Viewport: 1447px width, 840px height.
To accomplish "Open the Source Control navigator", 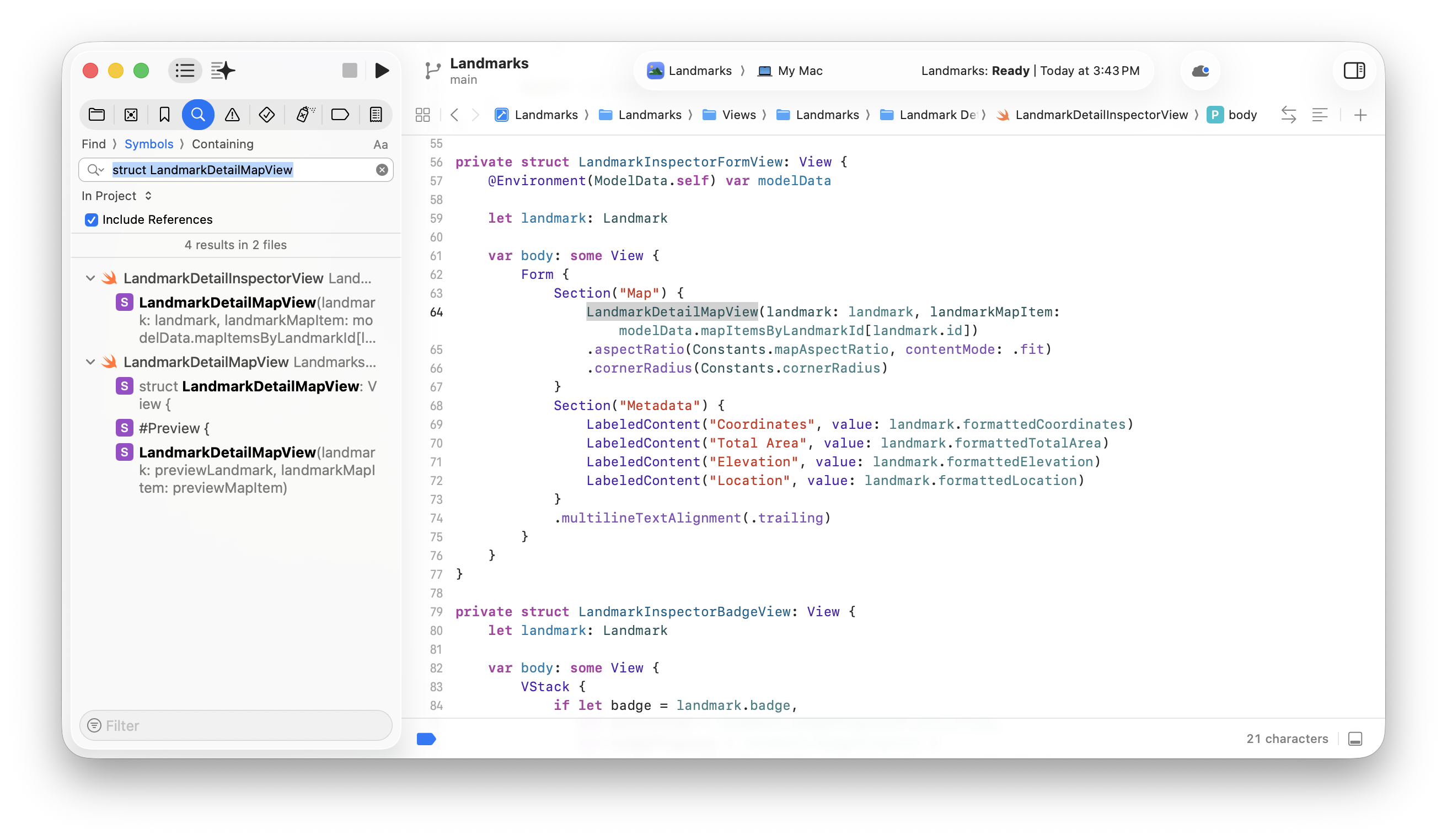I will (131, 115).
